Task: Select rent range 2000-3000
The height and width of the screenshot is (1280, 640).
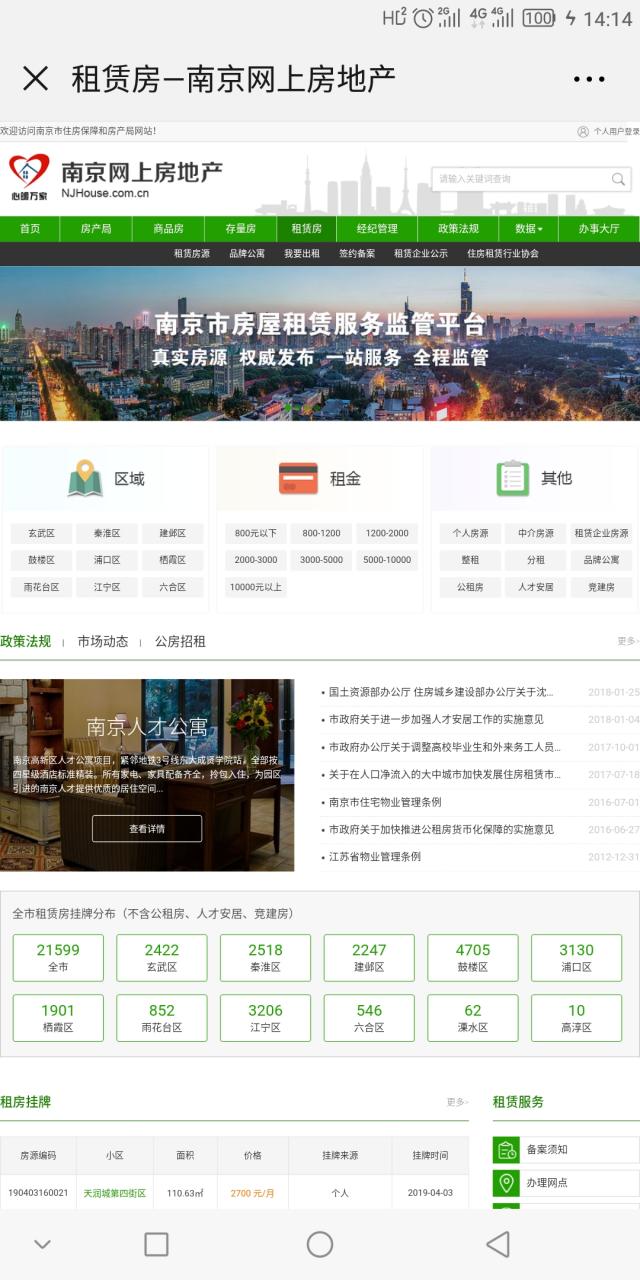Action: [x=256, y=560]
